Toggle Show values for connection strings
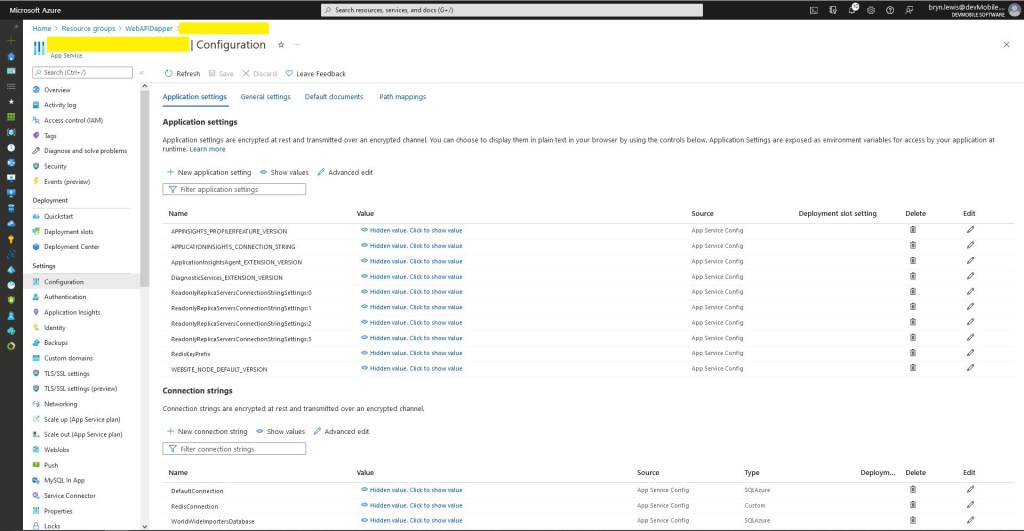 click(x=280, y=431)
